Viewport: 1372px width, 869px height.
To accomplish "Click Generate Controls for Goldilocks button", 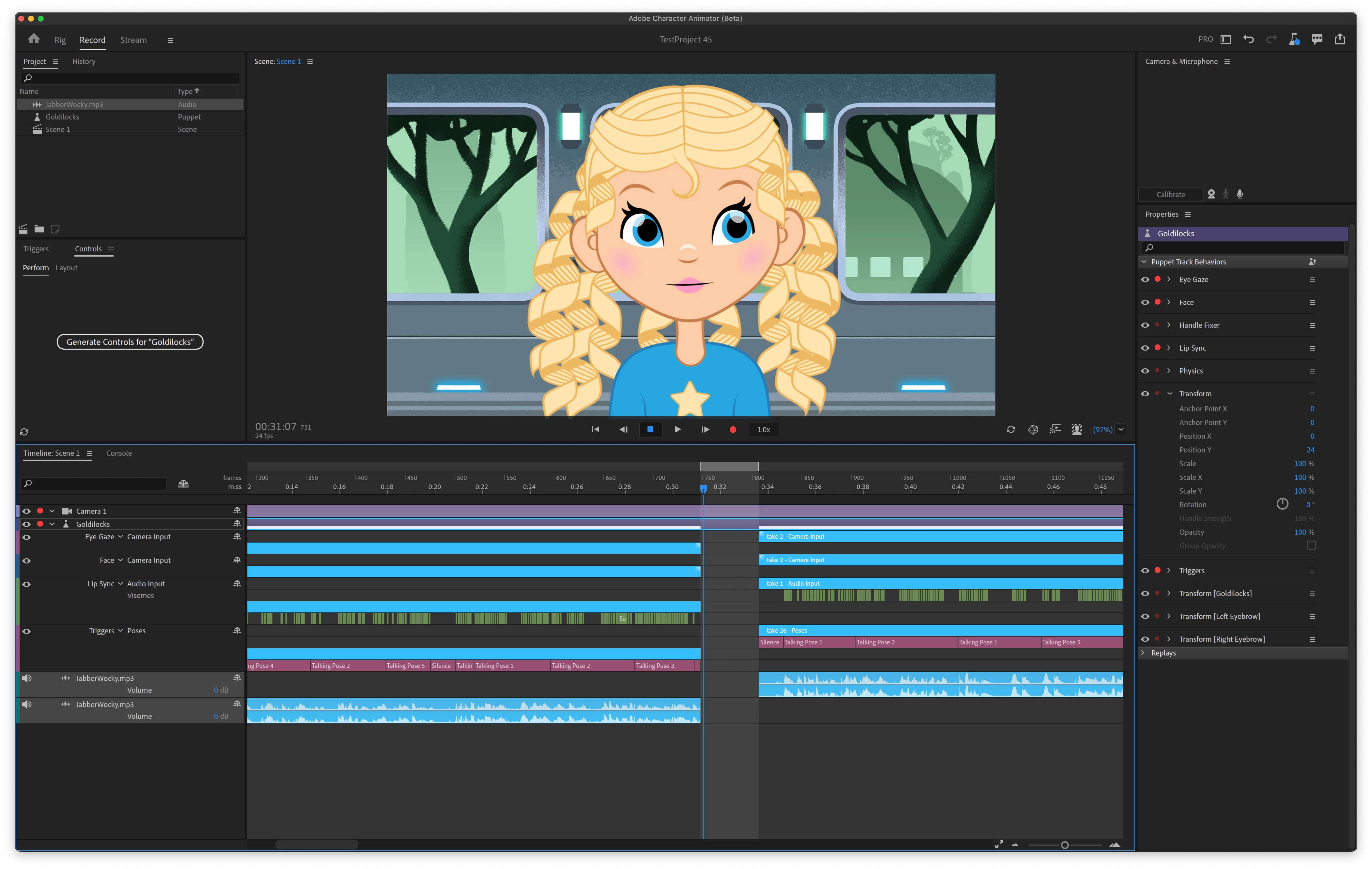I will (x=130, y=342).
